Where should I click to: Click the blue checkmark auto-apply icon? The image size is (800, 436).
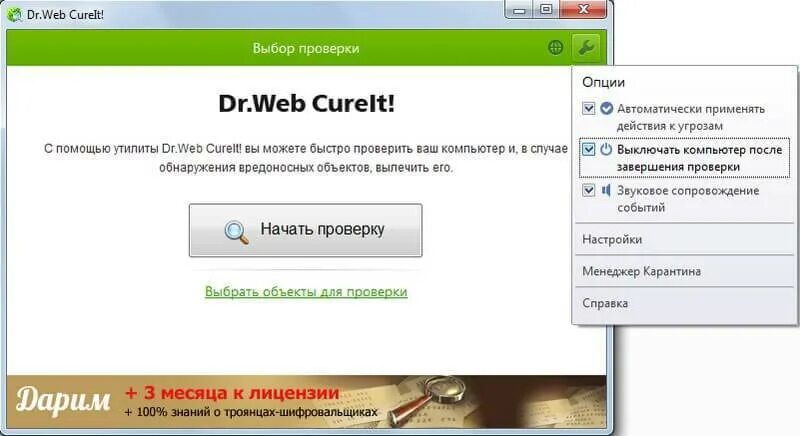tap(606, 109)
